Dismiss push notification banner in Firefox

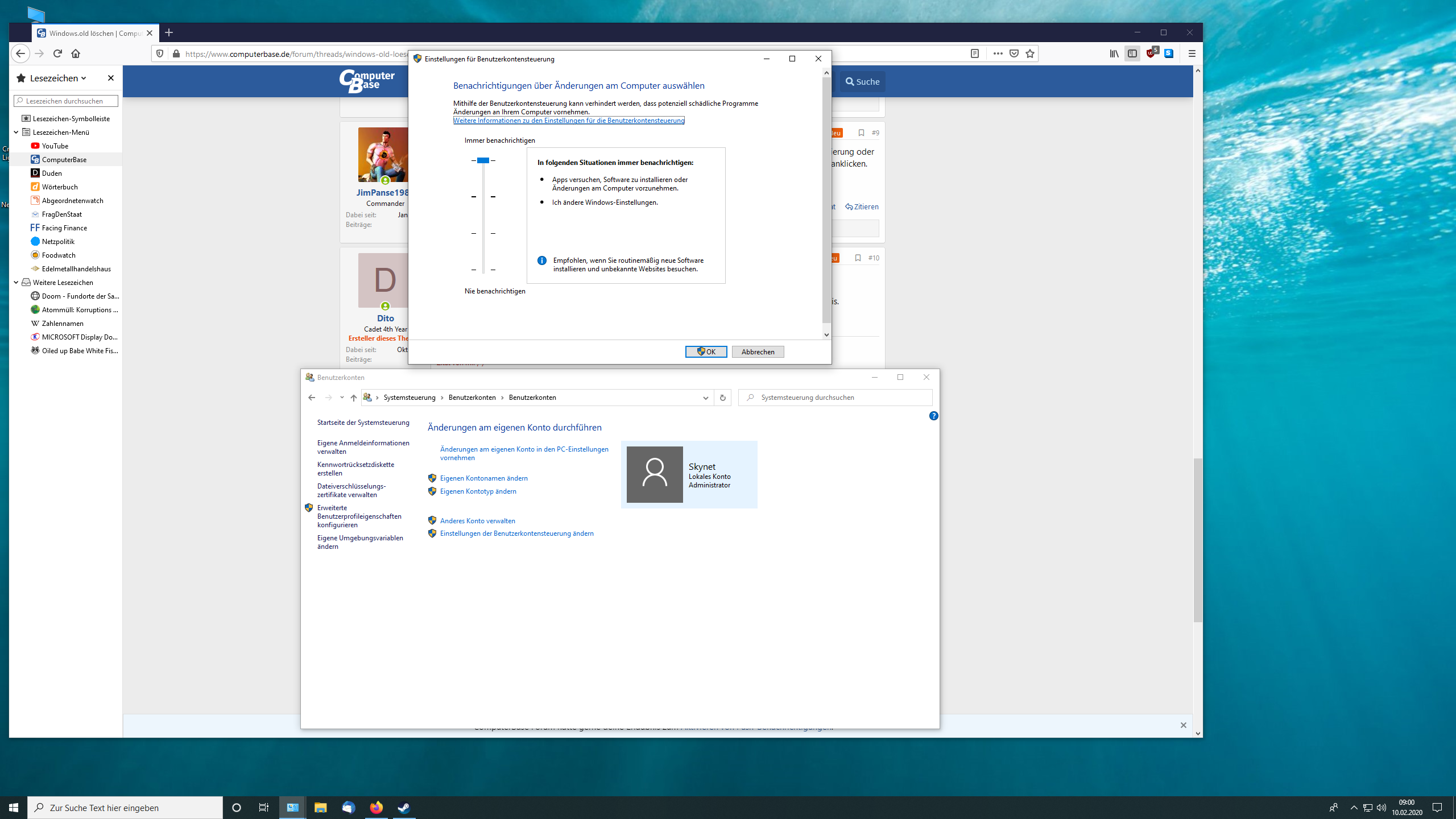1184,725
